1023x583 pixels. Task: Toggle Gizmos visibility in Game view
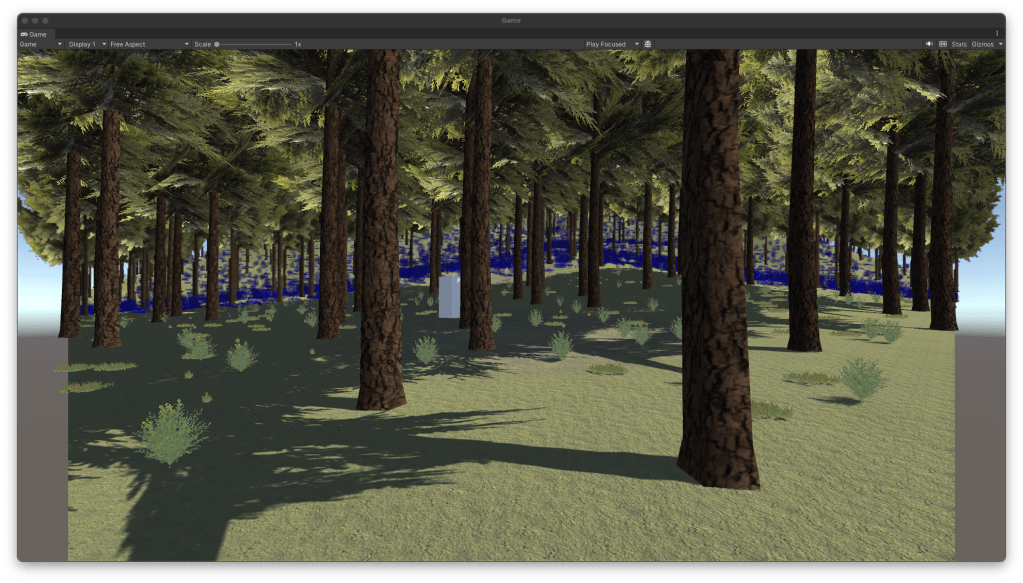[982, 44]
